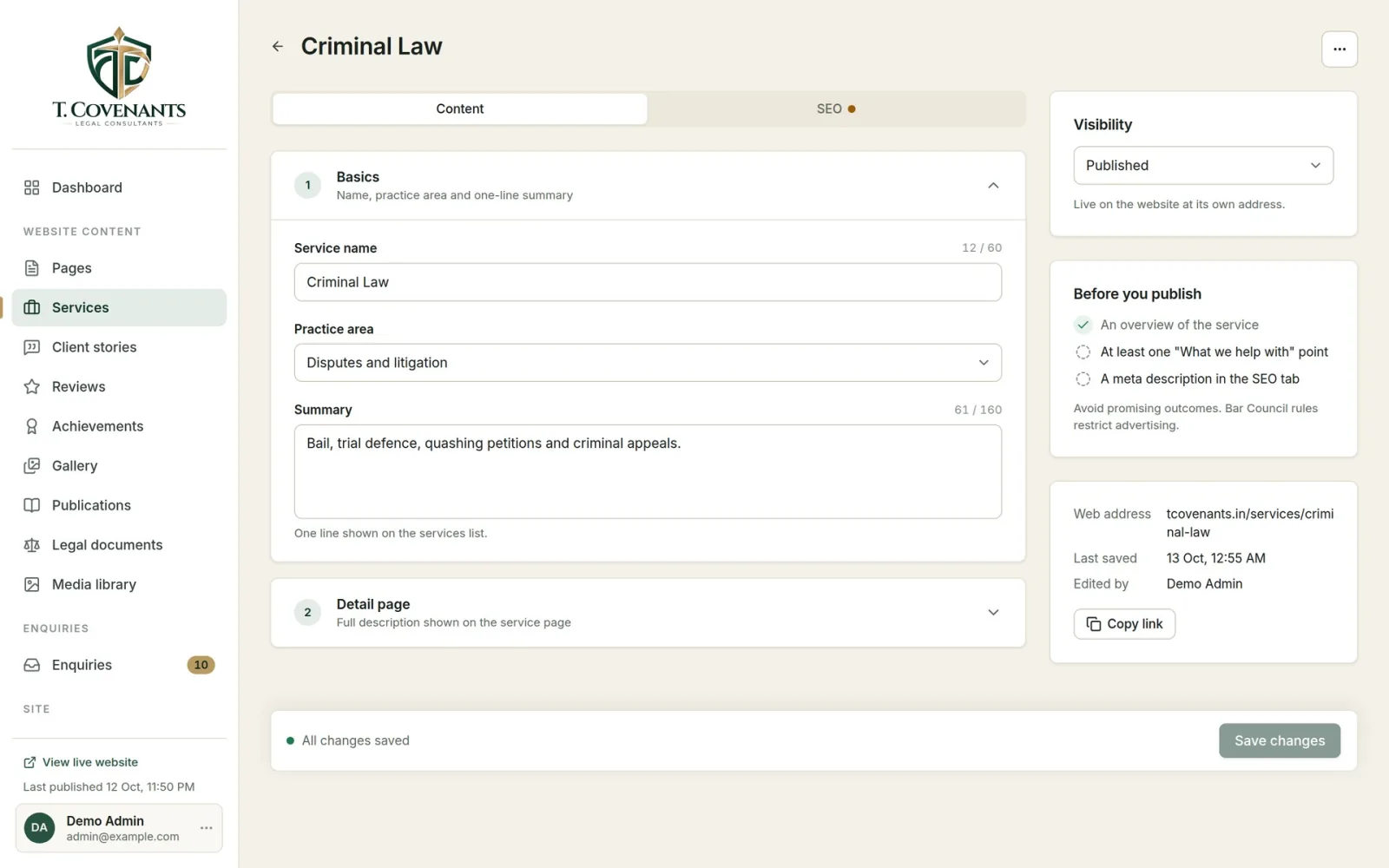Open the Practice area dropdown
The width and height of the screenshot is (1389, 868).
pos(648,363)
